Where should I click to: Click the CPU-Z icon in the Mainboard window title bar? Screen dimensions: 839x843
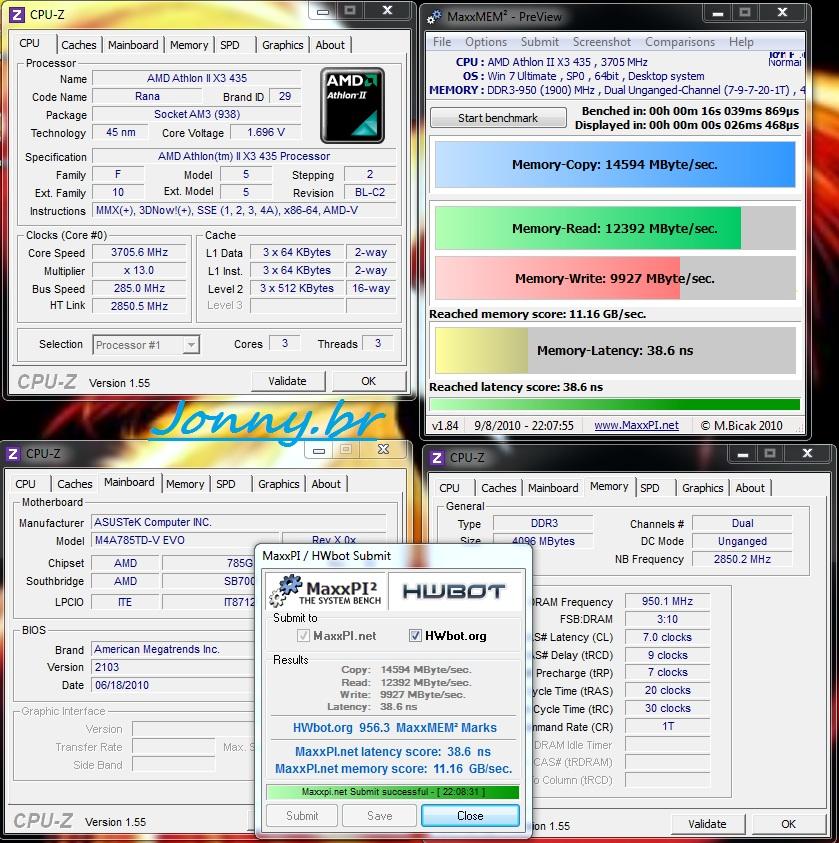[13, 454]
